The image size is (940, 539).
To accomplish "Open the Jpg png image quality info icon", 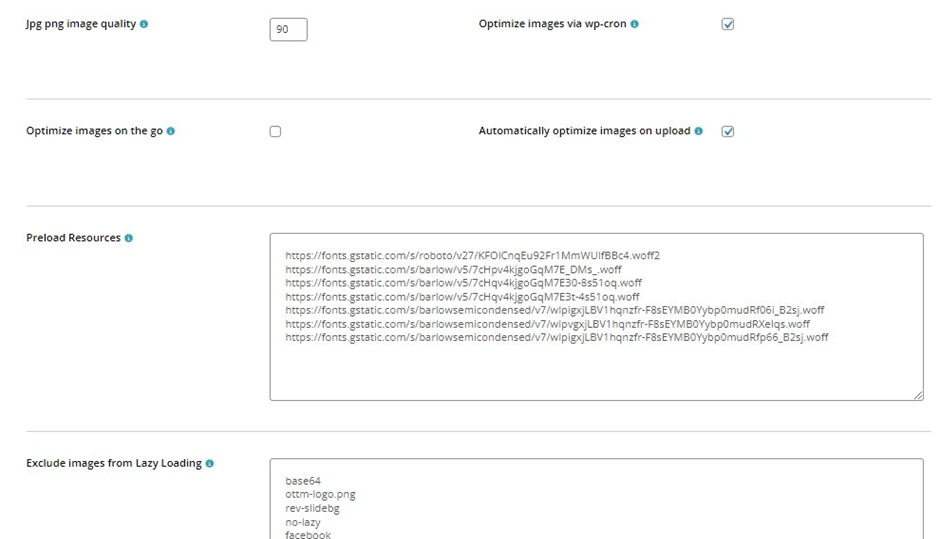I will 144,24.
